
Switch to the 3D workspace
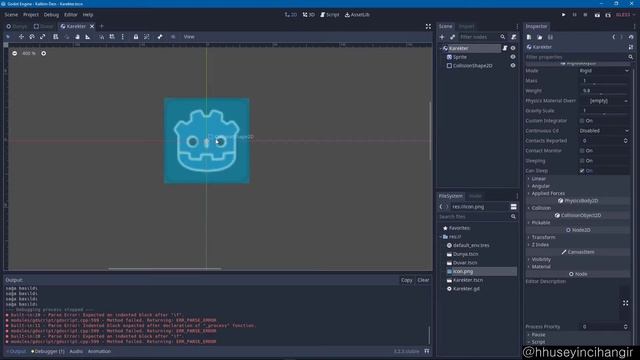point(309,15)
